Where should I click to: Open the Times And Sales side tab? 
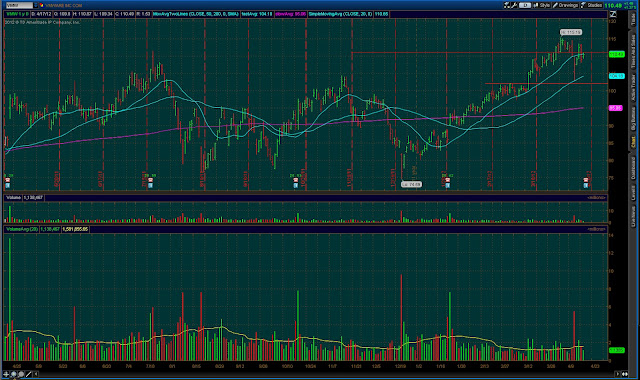(633, 51)
